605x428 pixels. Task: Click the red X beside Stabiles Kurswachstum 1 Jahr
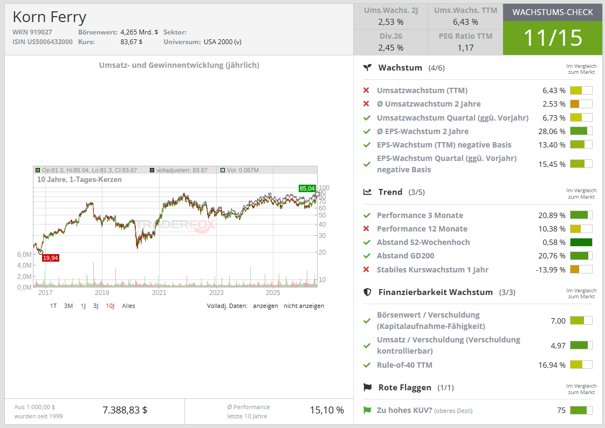point(366,269)
